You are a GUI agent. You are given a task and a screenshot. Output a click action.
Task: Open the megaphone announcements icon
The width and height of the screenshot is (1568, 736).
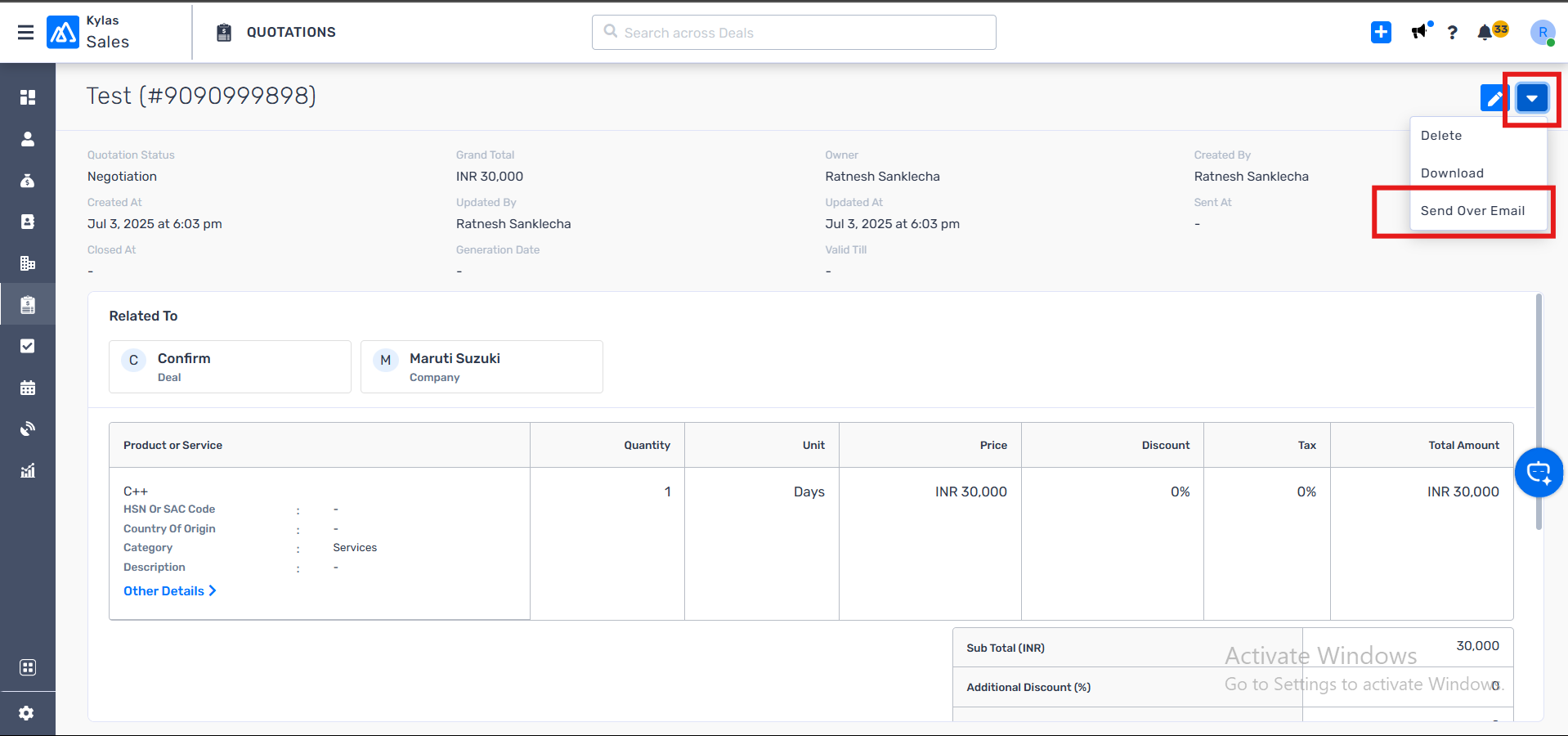click(x=1420, y=32)
